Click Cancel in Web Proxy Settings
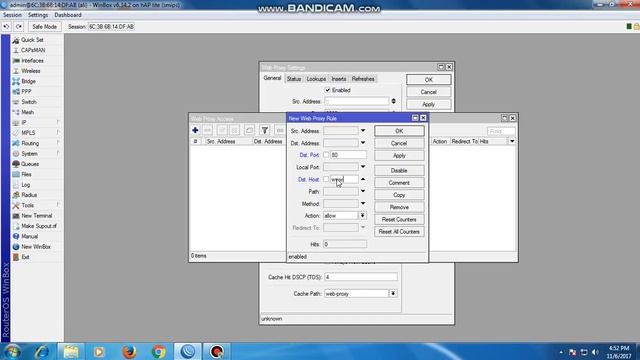 429,92
